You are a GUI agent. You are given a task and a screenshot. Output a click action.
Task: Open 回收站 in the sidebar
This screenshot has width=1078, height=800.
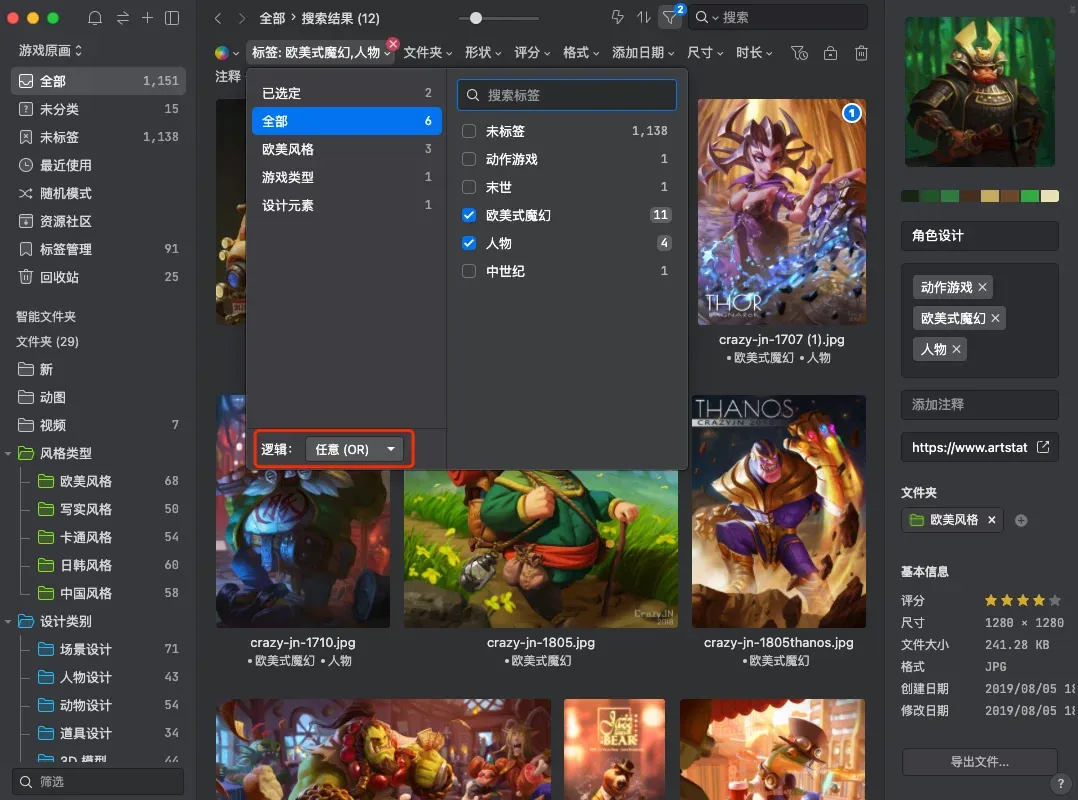(x=98, y=277)
